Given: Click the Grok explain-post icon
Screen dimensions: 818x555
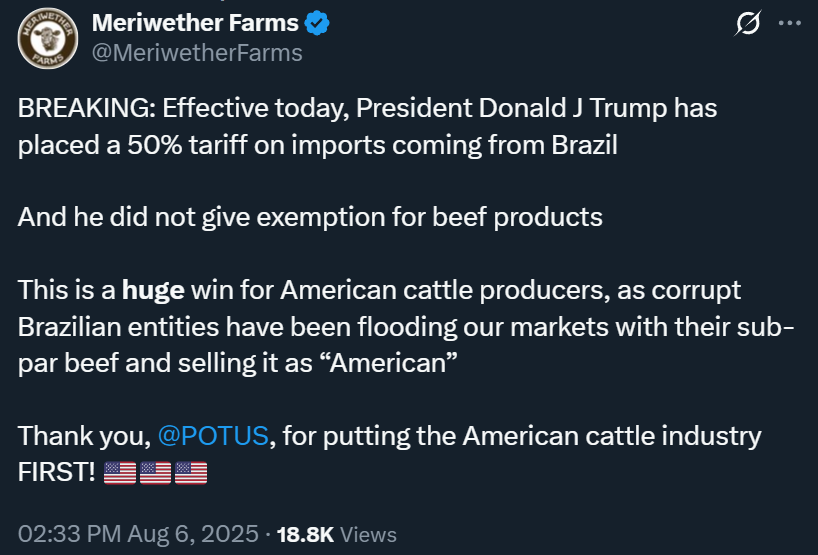Looking at the screenshot, I should click(x=747, y=23).
